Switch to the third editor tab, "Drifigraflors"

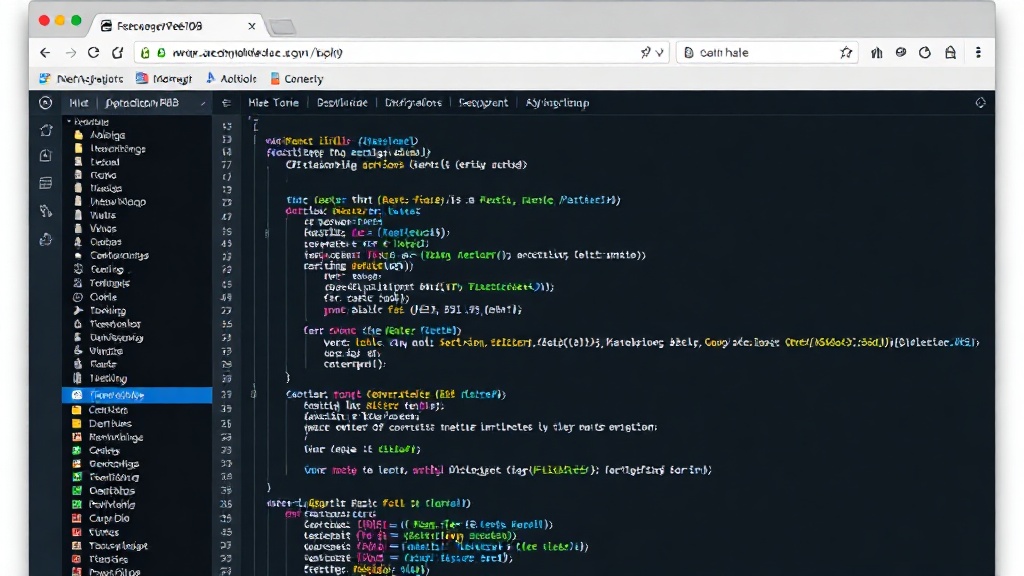point(413,103)
